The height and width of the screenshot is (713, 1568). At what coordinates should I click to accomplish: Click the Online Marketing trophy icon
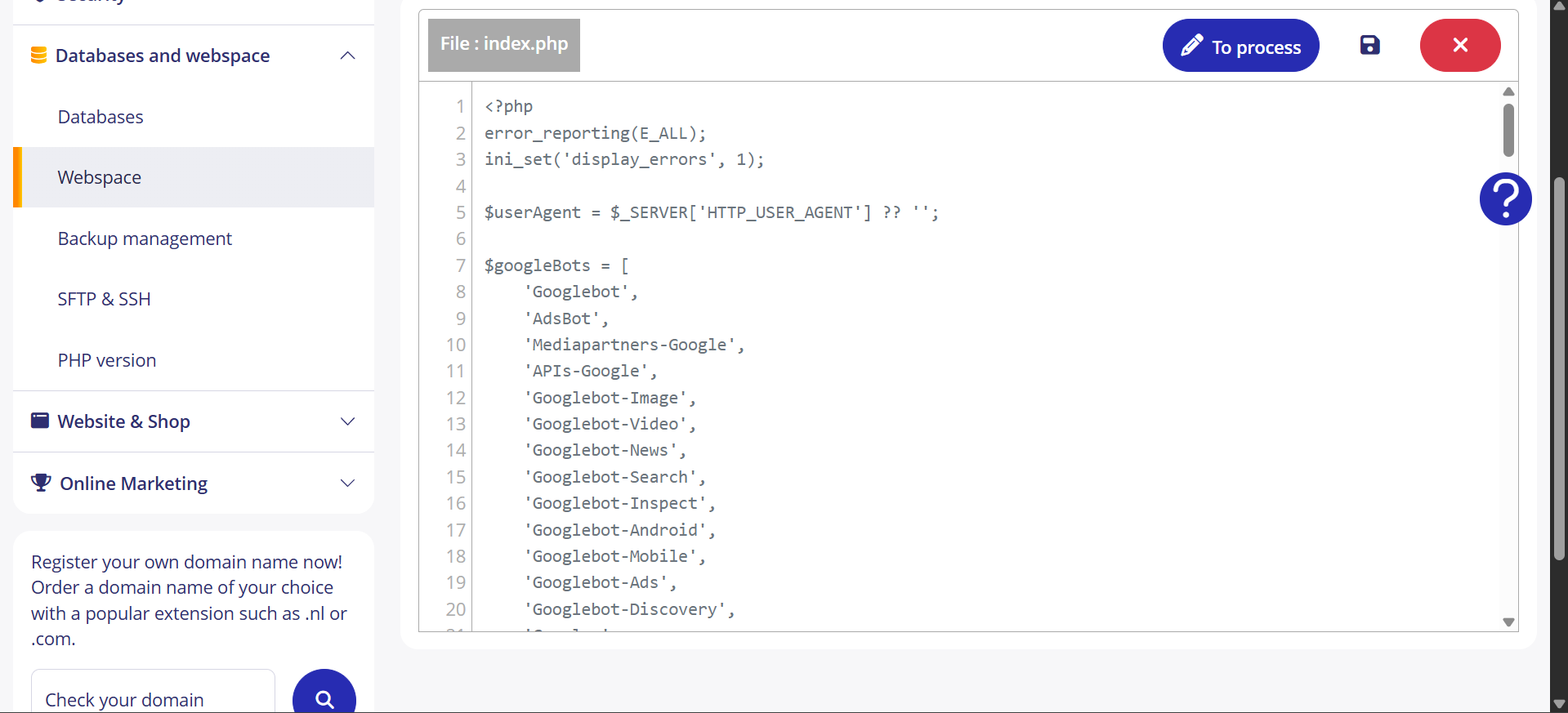tap(40, 482)
